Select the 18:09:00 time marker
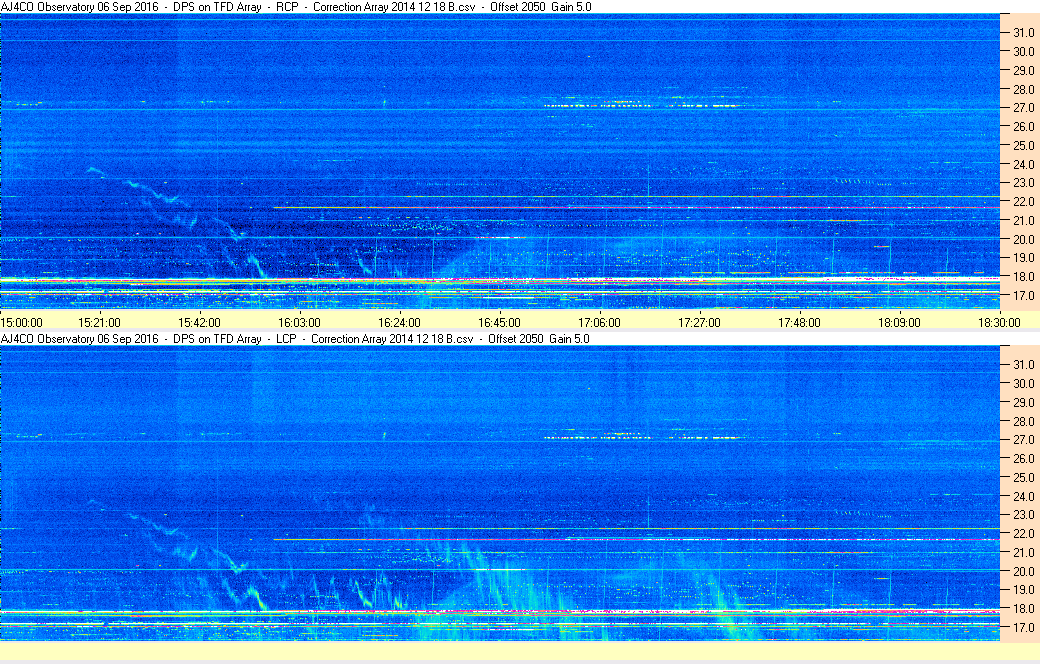 [x=899, y=323]
